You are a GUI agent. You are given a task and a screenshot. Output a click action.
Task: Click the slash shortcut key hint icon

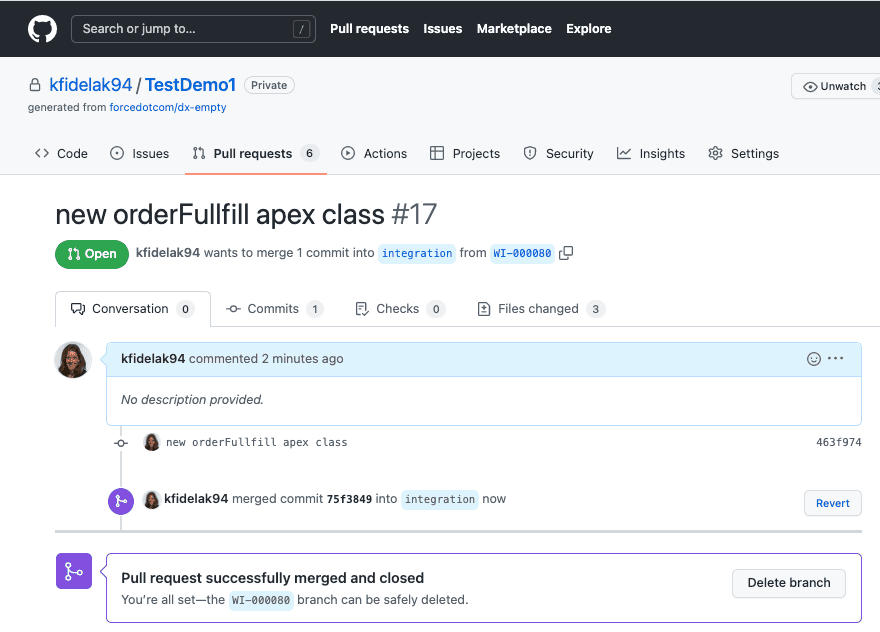301,29
